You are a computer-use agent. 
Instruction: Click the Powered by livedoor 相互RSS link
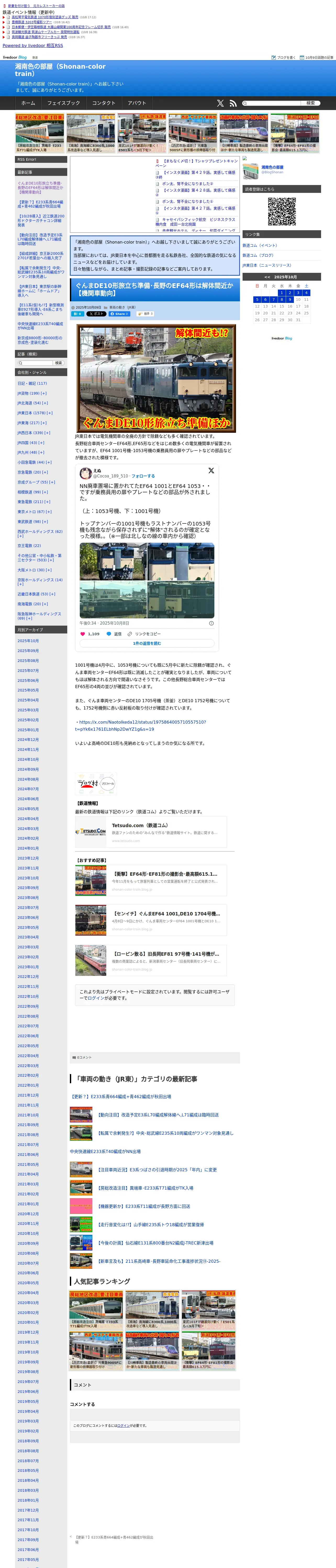point(33,46)
